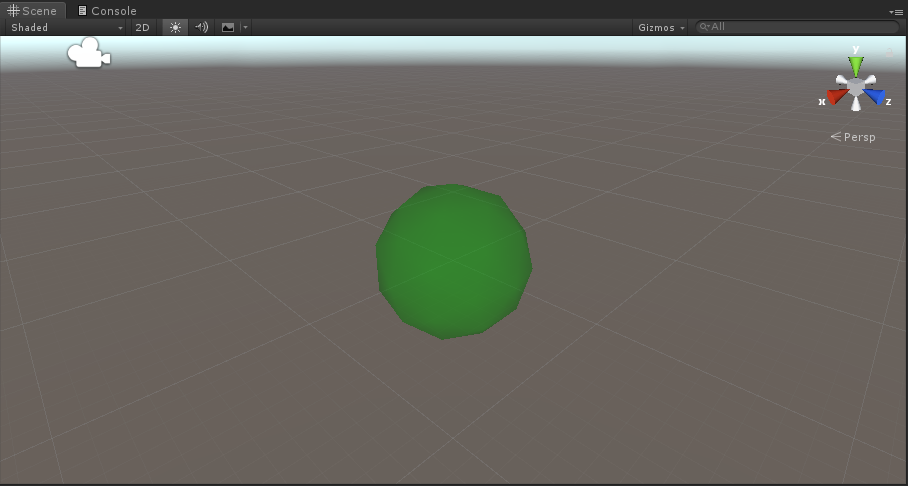Open the Shaded draw mode dropdown
This screenshot has width=908, height=486.
coord(67,27)
